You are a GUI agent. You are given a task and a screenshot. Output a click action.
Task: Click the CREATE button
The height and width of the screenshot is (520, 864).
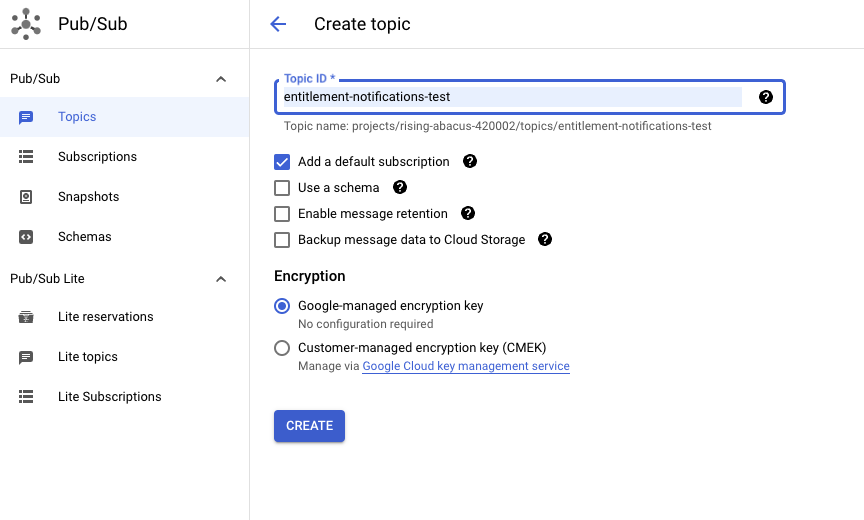tap(309, 426)
